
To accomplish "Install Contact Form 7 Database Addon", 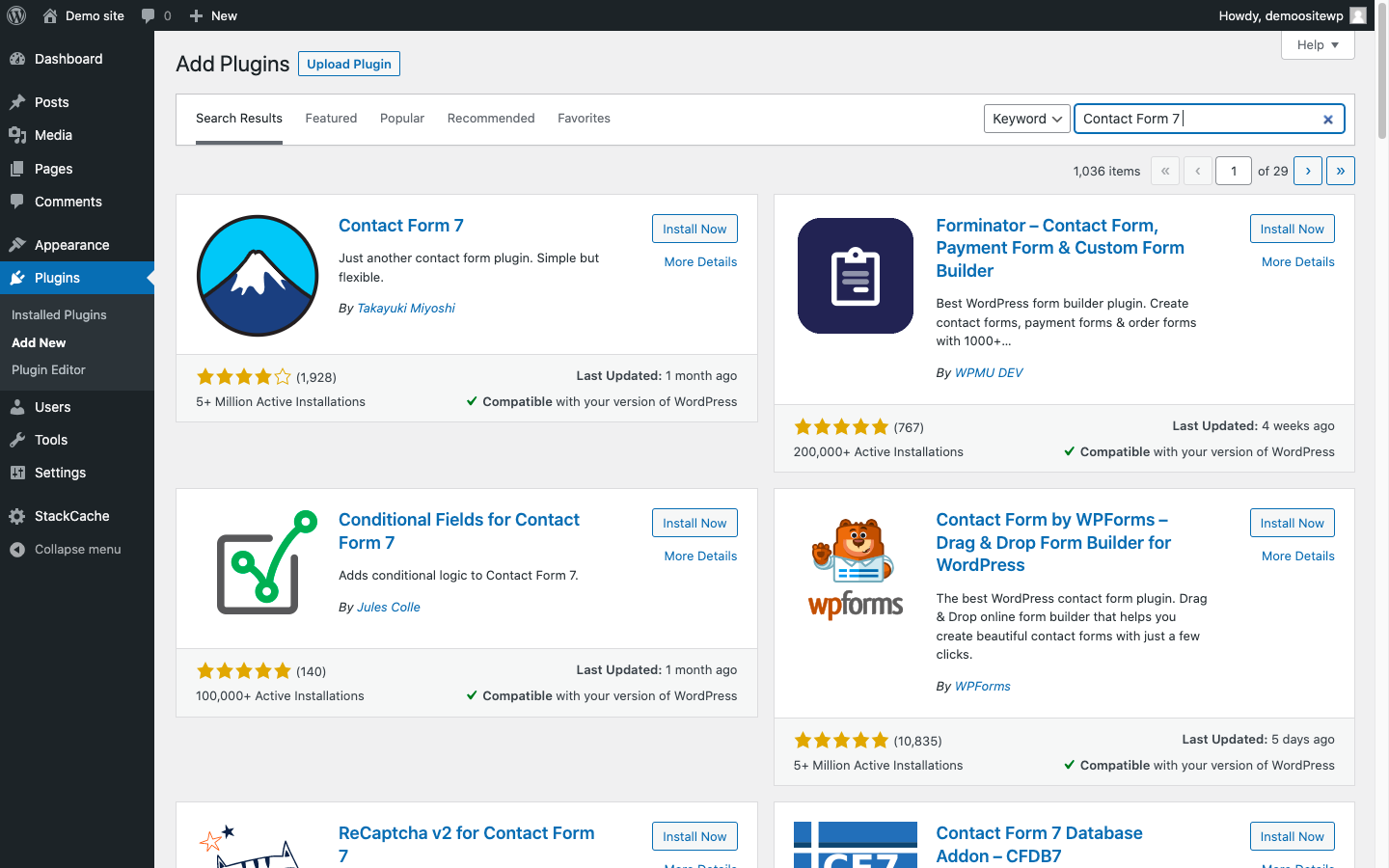I will [1293, 836].
